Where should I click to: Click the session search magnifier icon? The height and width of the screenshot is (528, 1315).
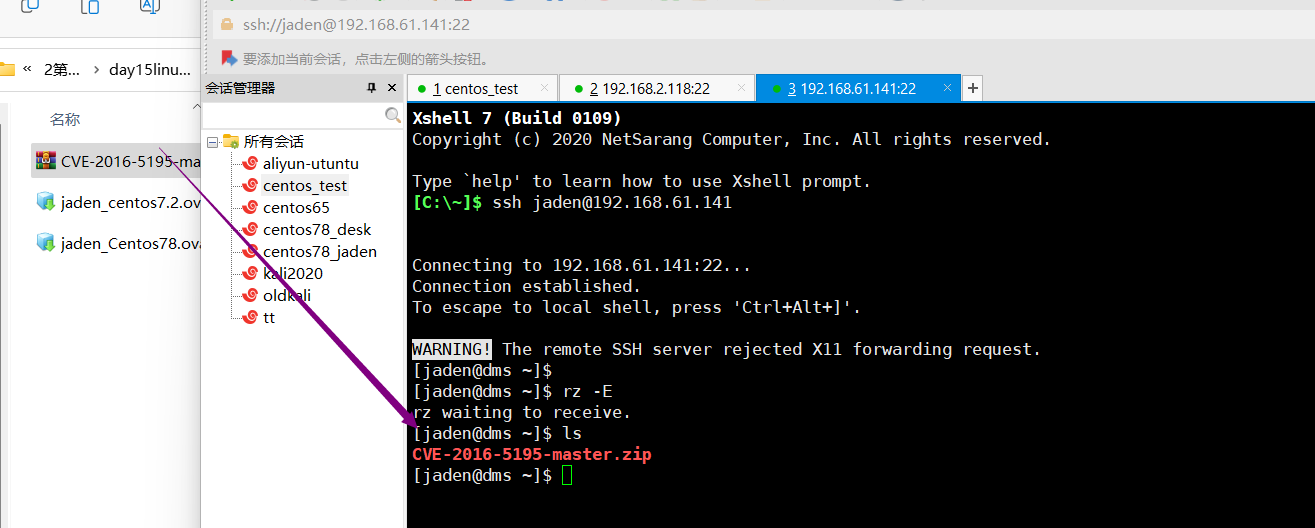tap(393, 116)
